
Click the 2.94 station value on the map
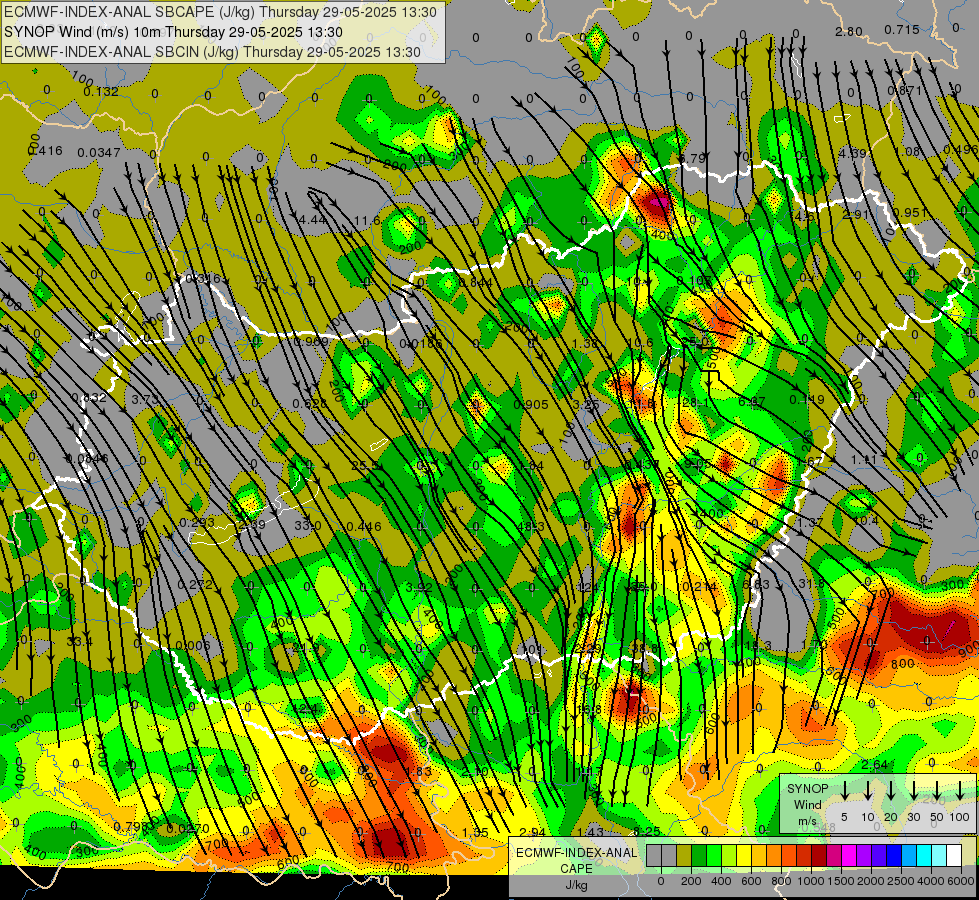(x=533, y=832)
